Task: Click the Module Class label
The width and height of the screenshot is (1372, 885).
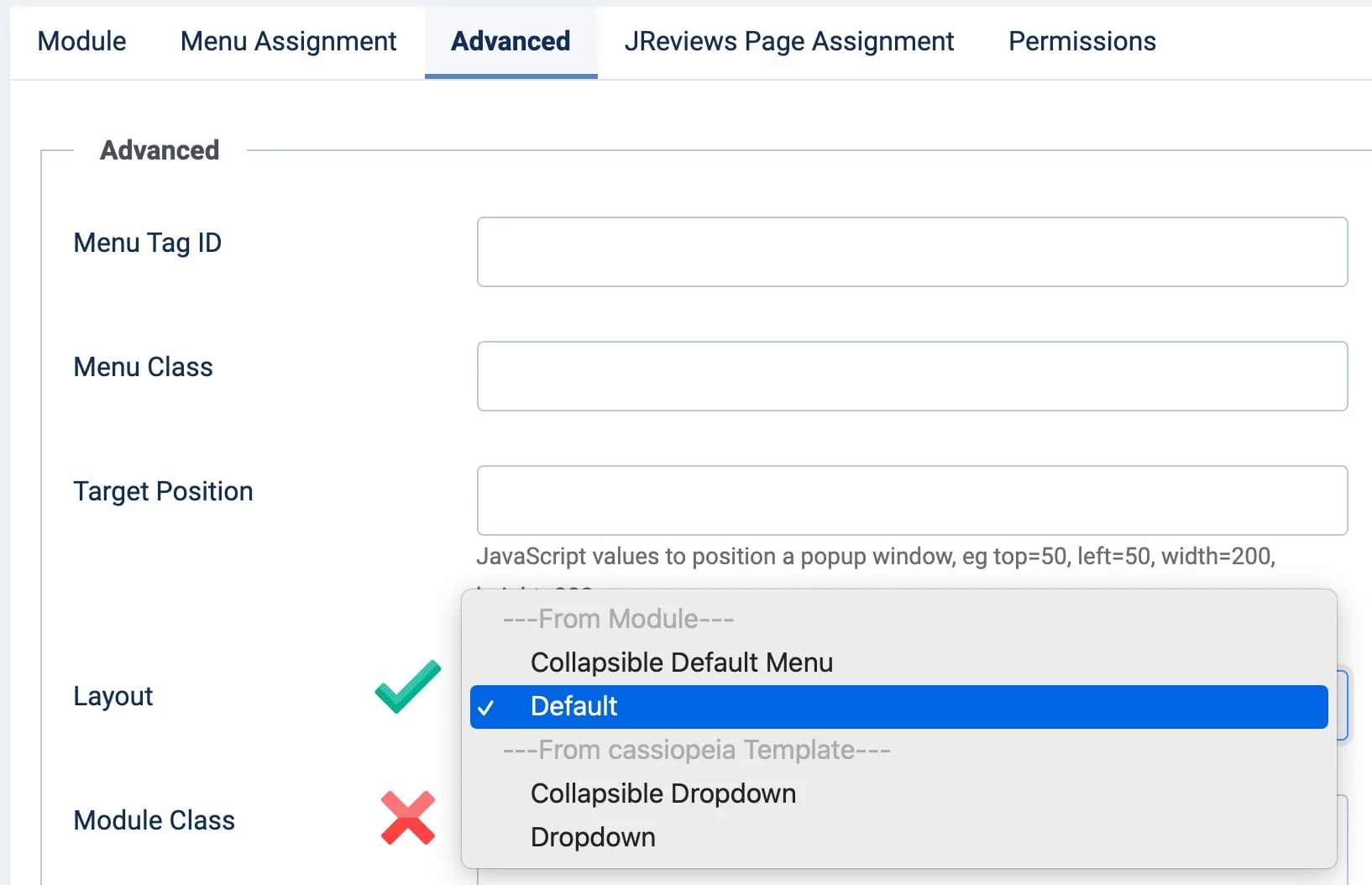Action: pyautogui.click(x=154, y=820)
